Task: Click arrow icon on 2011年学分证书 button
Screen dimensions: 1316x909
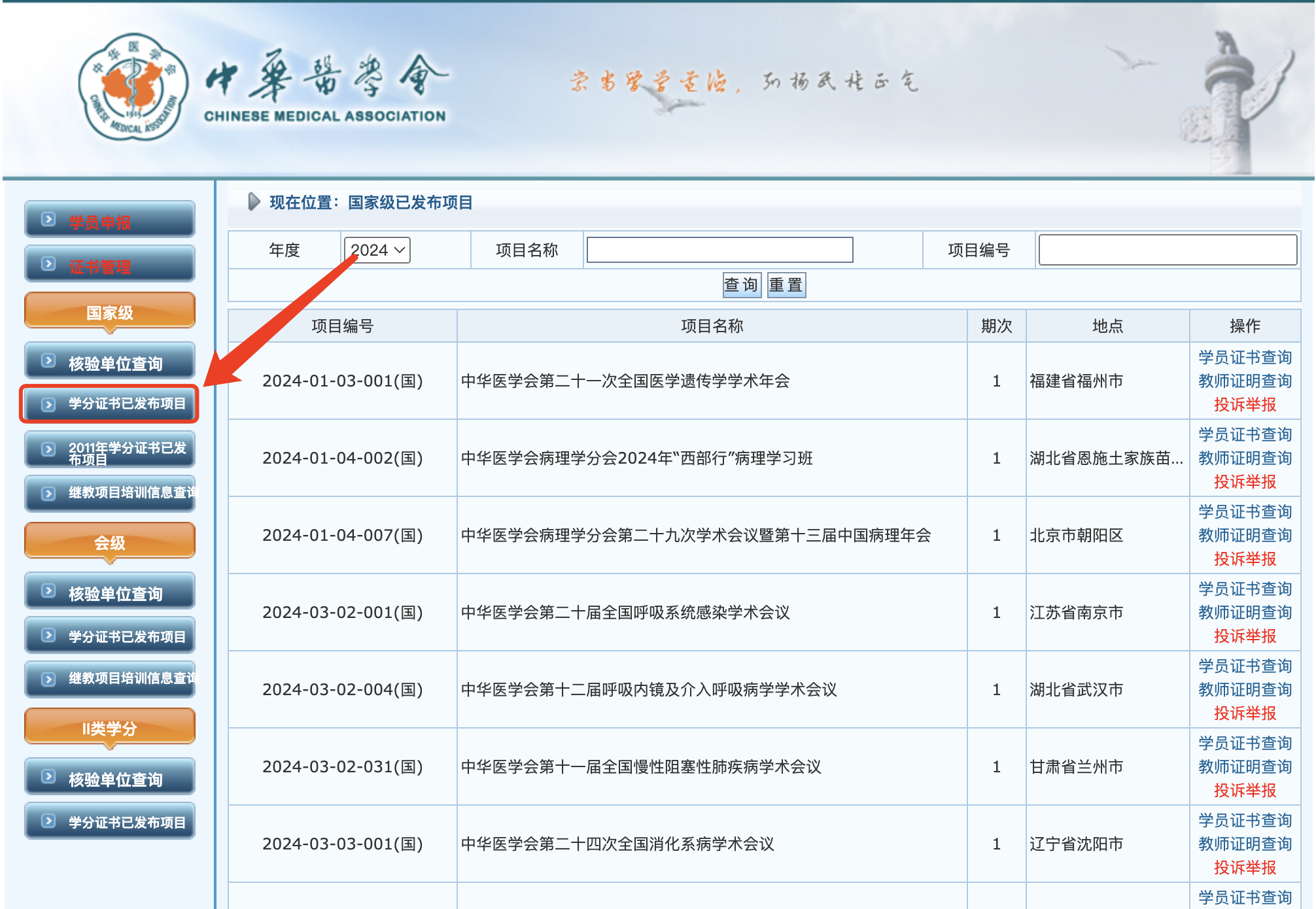Action: [x=48, y=449]
